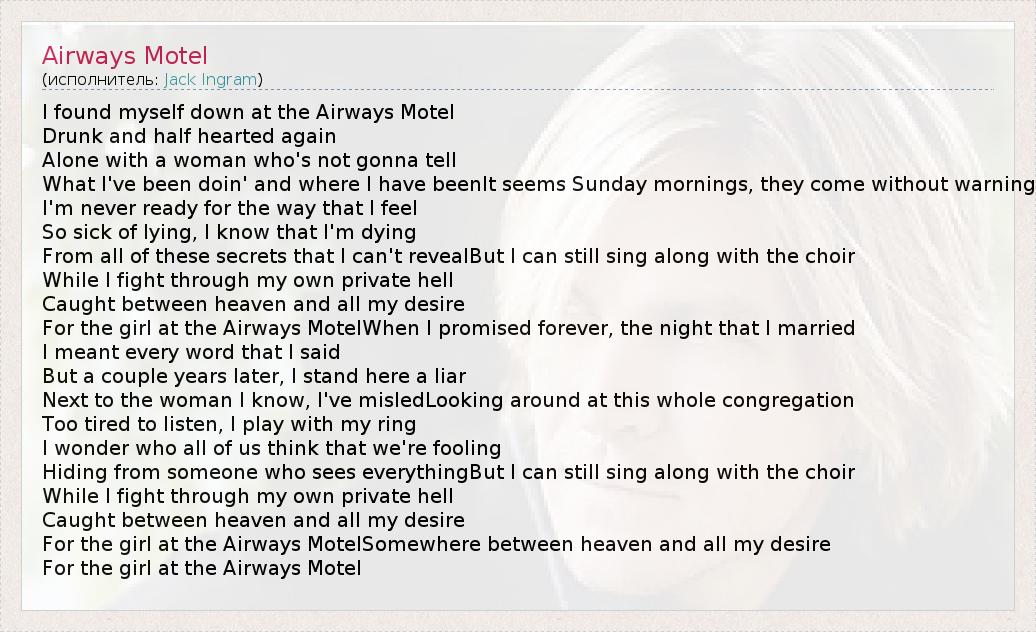This screenshot has width=1036, height=632.
Task: Click the pink Airways Motel song title
Action: 125,55
